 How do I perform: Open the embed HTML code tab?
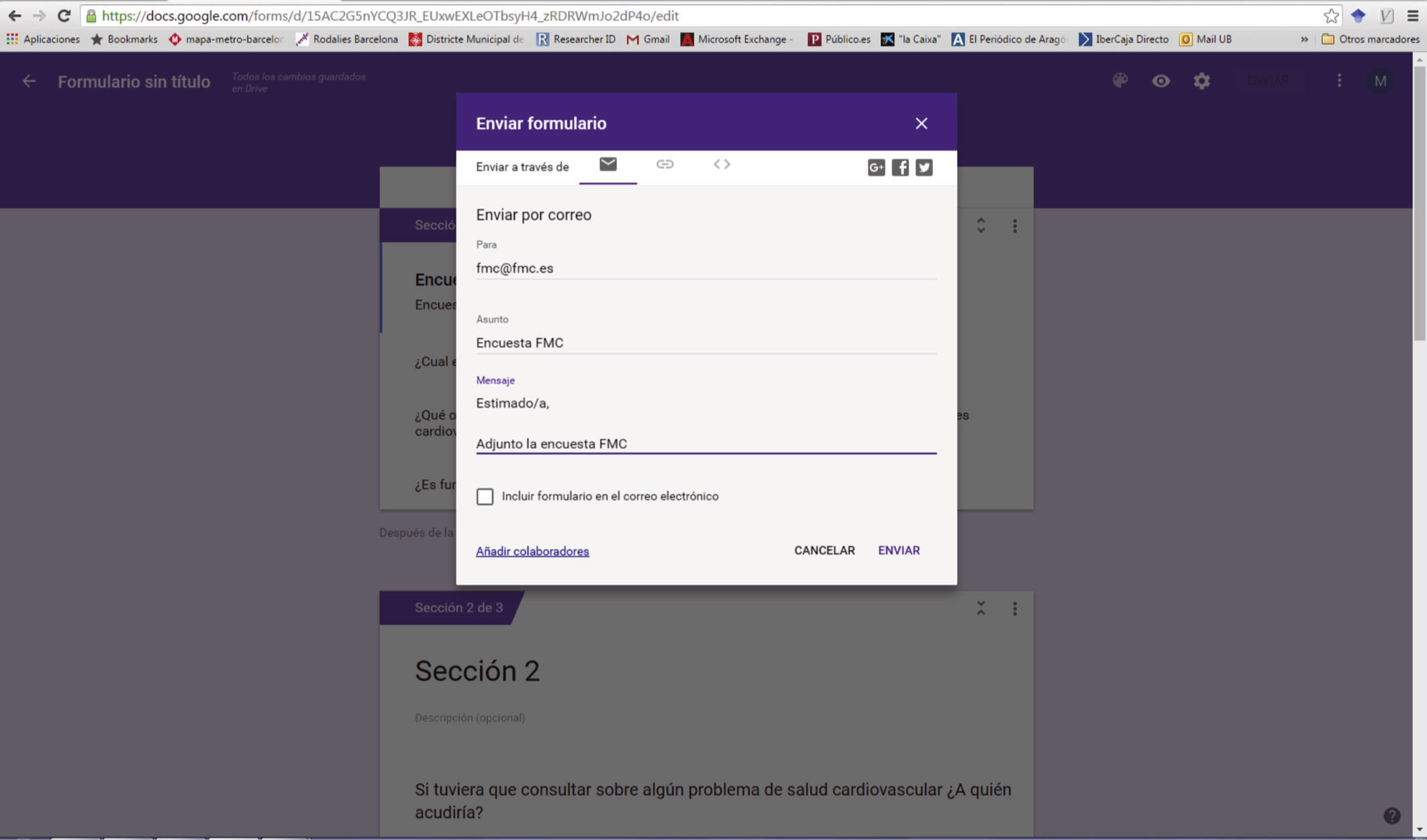722,164
